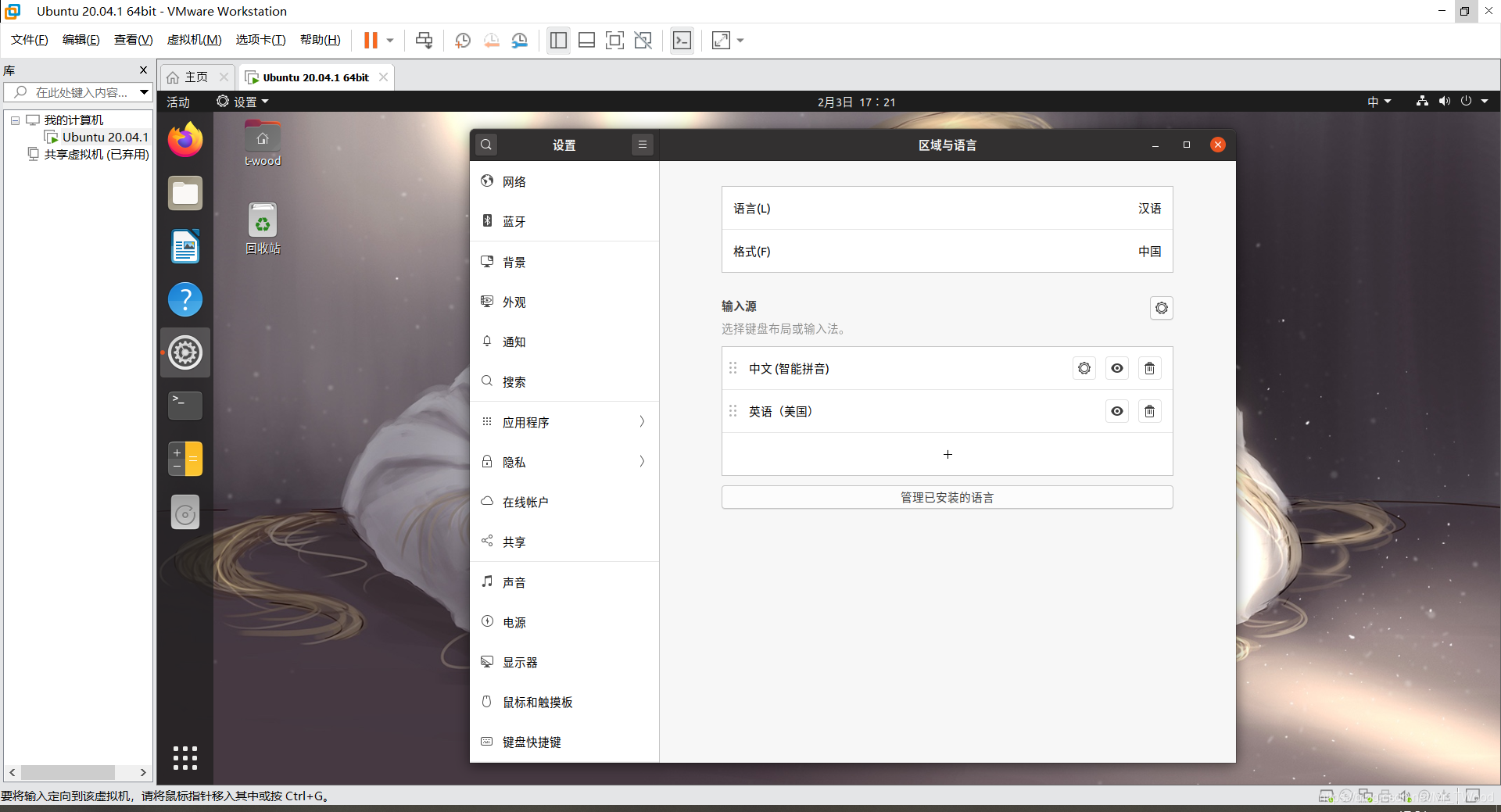Expand 隐私 submenu chevron
This screenshot has width=1501, height=812.
(642, 462)
